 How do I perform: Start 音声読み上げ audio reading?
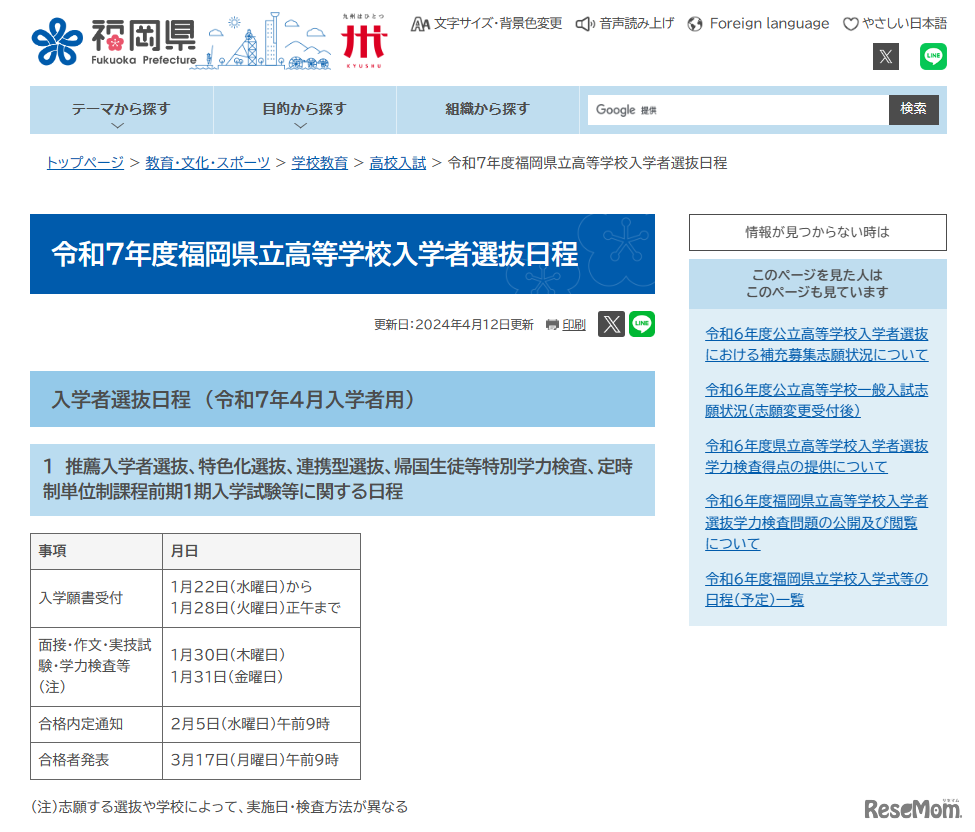pyautogui.click(x=625, y=23)
